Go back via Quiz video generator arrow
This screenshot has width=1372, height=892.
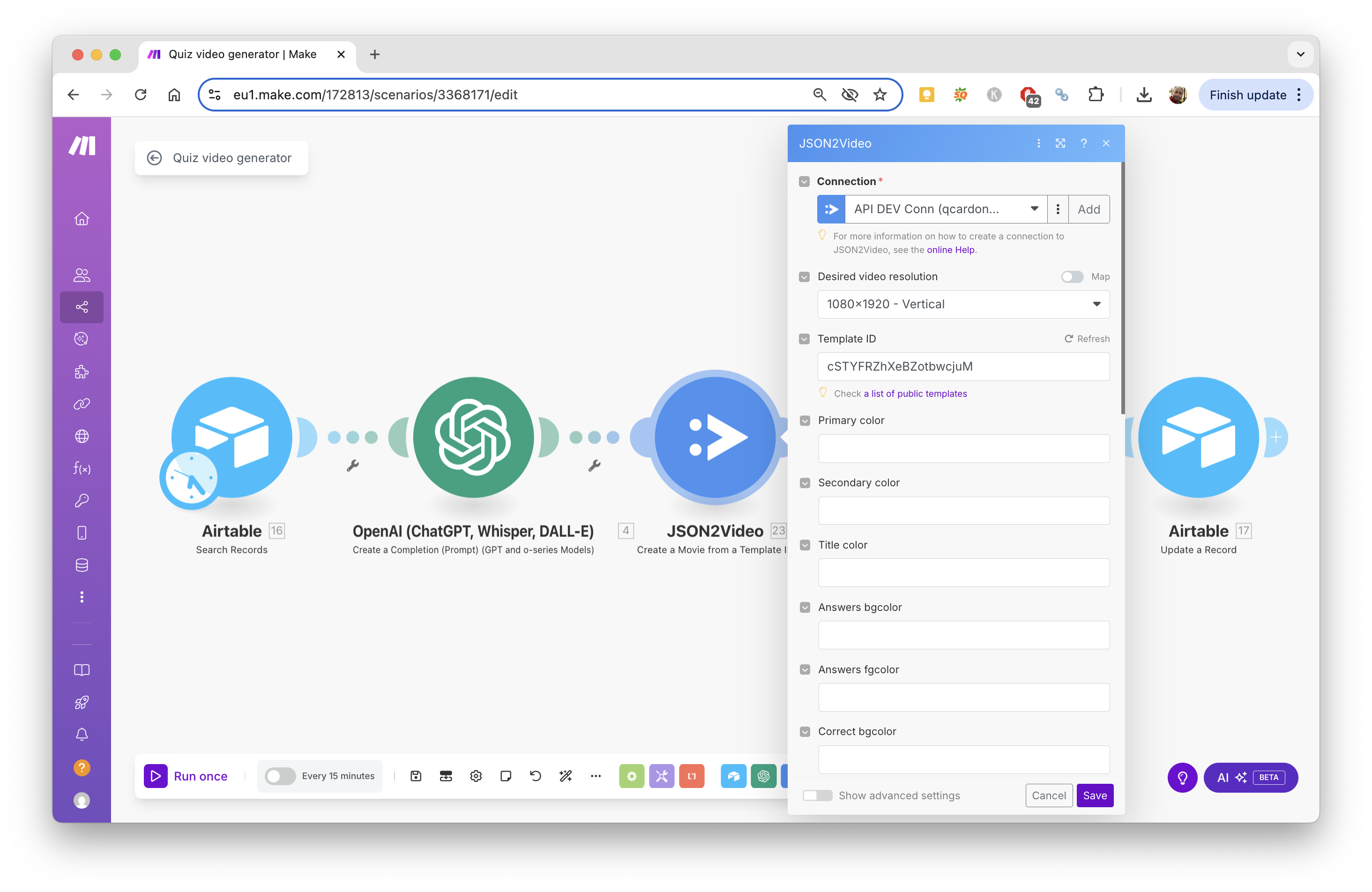[x=155, y=158]
